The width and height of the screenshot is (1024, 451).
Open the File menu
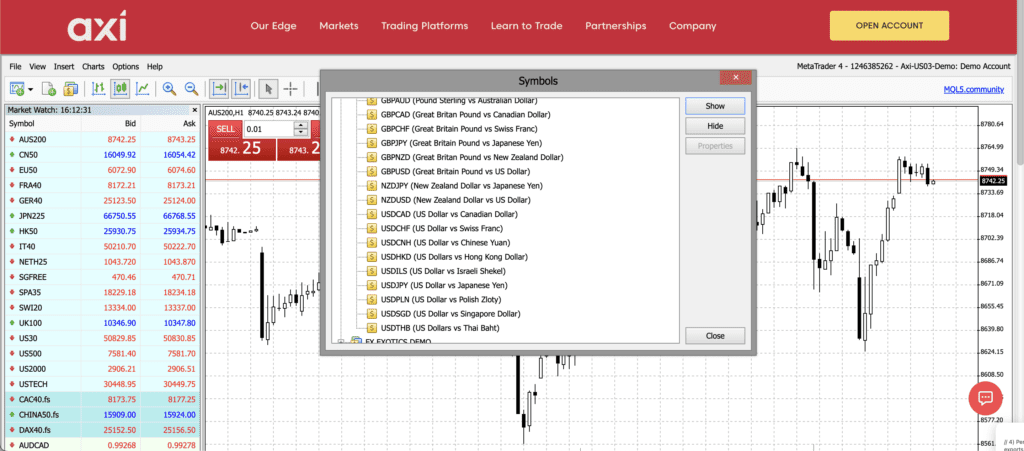[16, 67]
